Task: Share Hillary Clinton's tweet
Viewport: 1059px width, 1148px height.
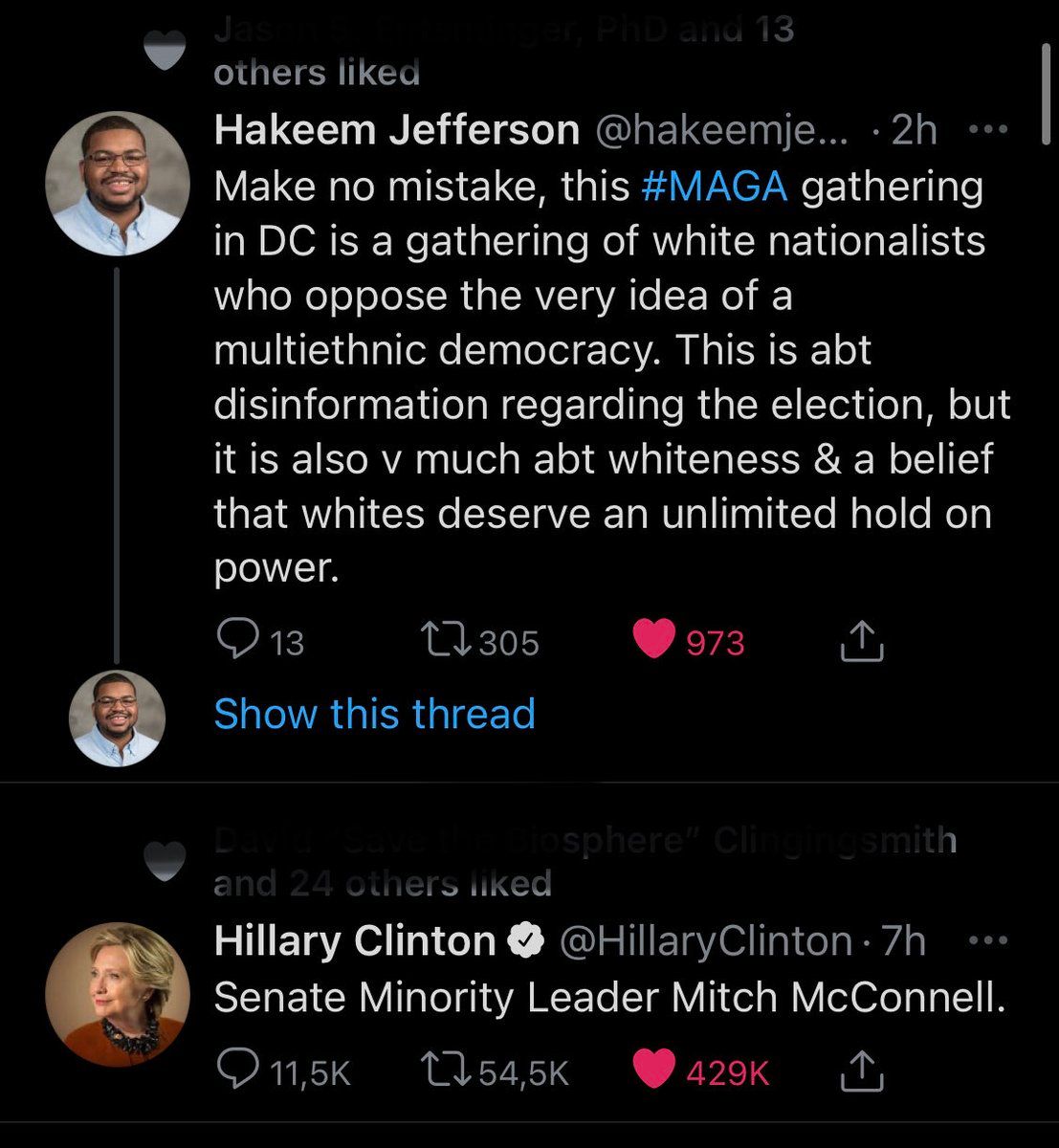Action: click(x=861, y=1071)
